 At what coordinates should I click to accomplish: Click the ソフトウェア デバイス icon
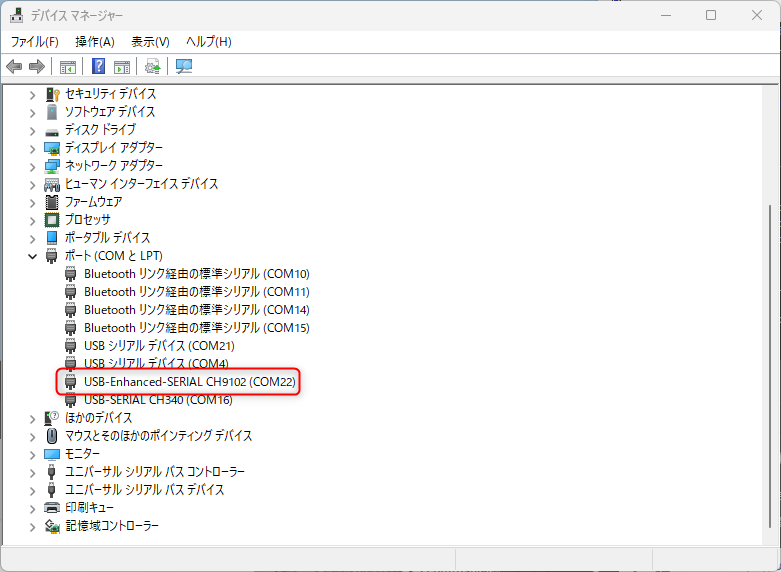(52, 112)
